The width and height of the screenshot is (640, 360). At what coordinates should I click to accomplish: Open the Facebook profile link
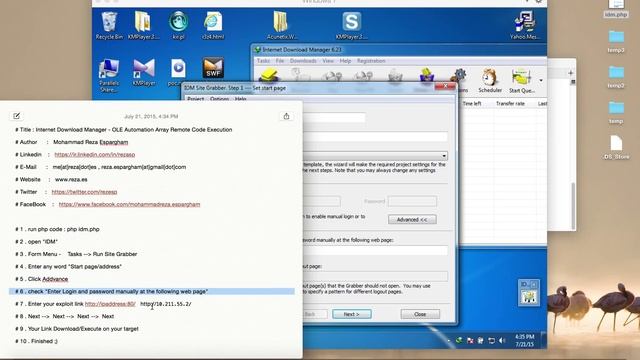point(129,204)
